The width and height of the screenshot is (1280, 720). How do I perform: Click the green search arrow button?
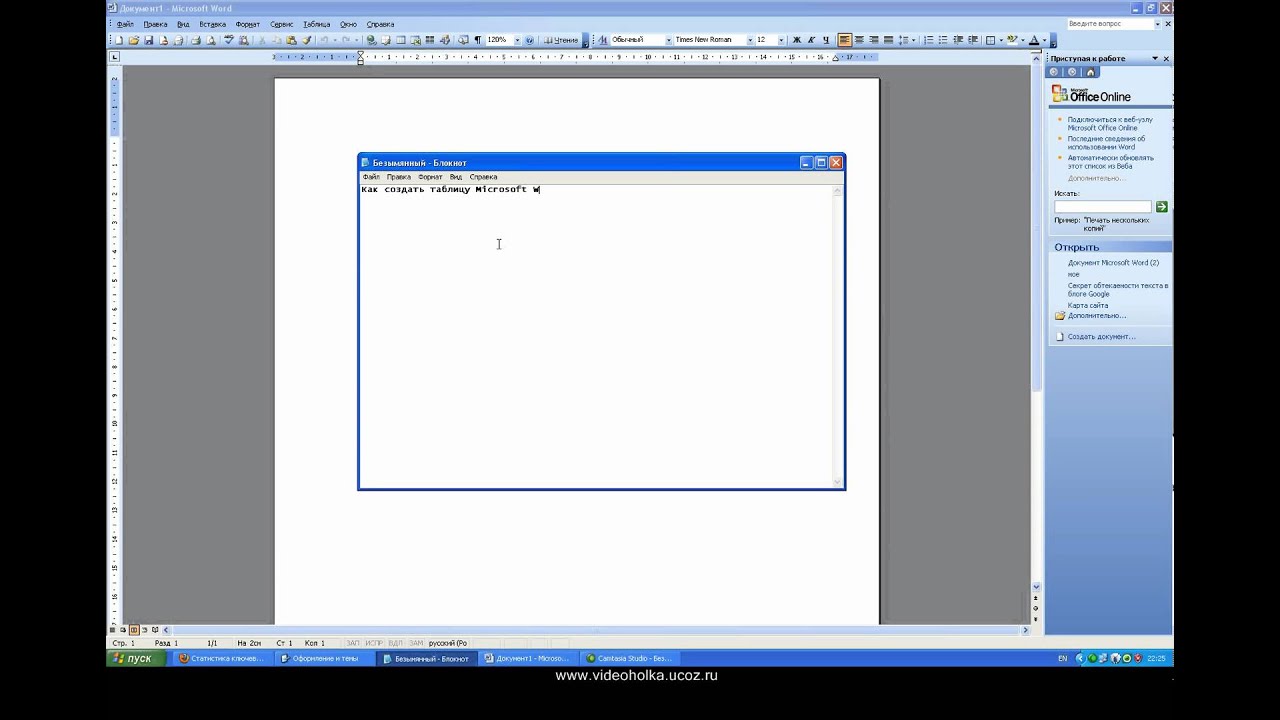click(x=1161, y=207)
